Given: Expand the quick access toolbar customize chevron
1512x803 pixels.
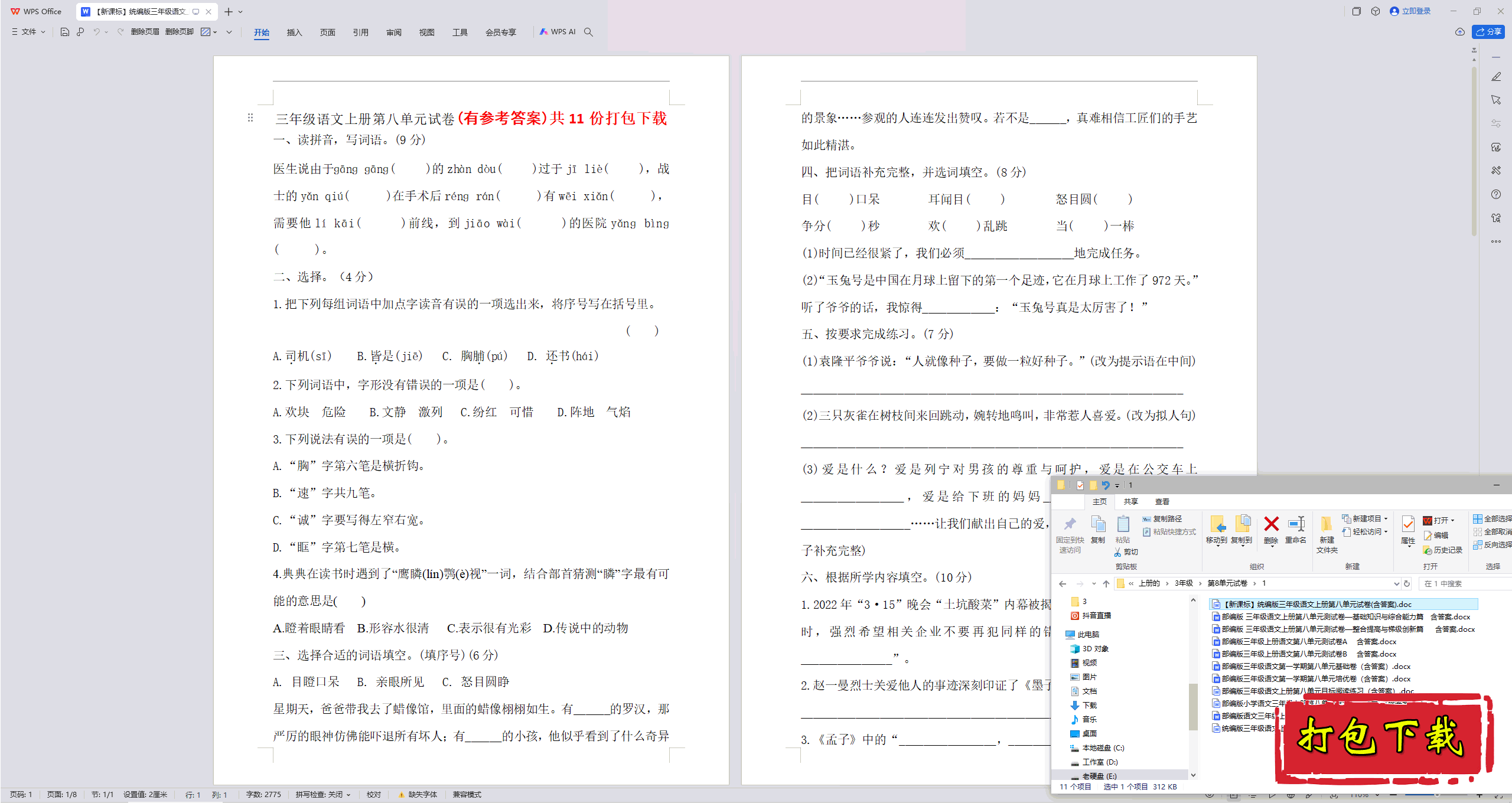Looking at the screenshot, I should tap(229, 32).
